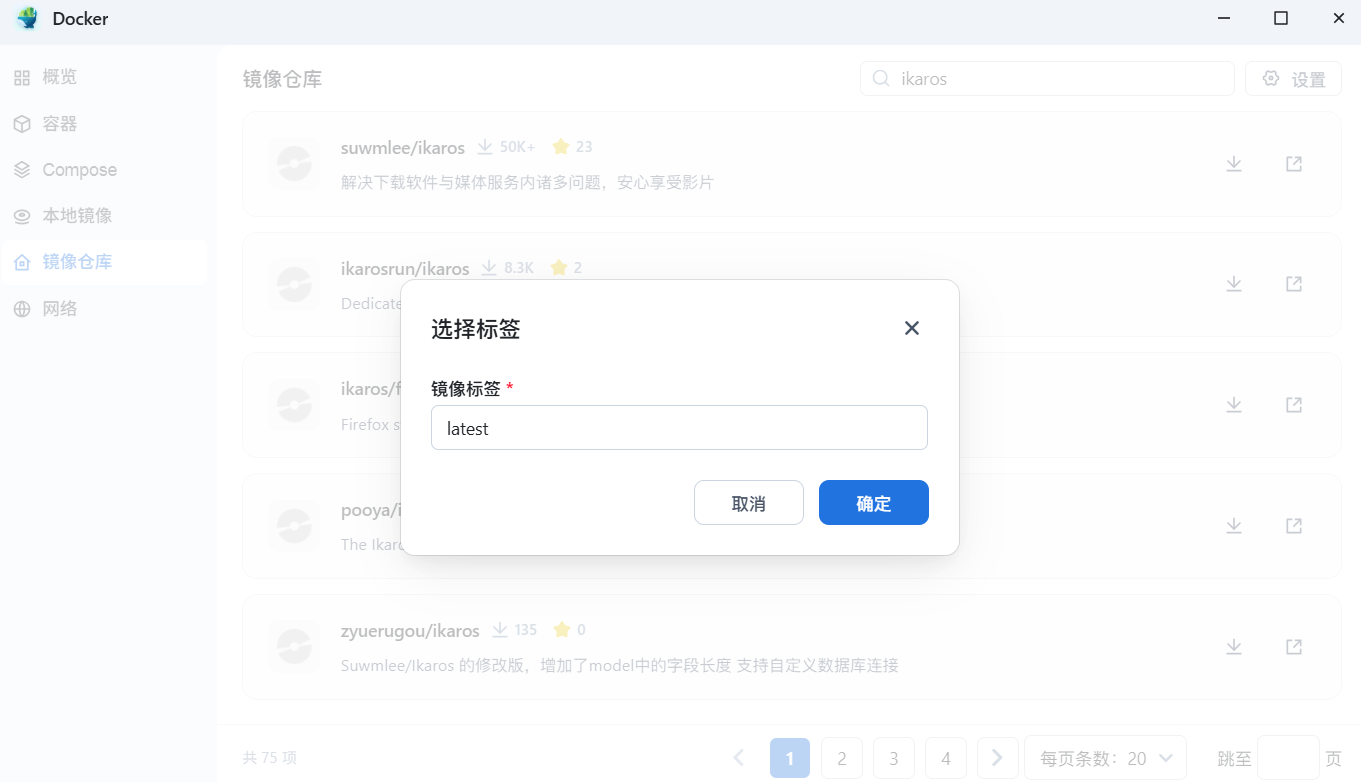Open Compose in the sidebar

[x=104, y=170]
